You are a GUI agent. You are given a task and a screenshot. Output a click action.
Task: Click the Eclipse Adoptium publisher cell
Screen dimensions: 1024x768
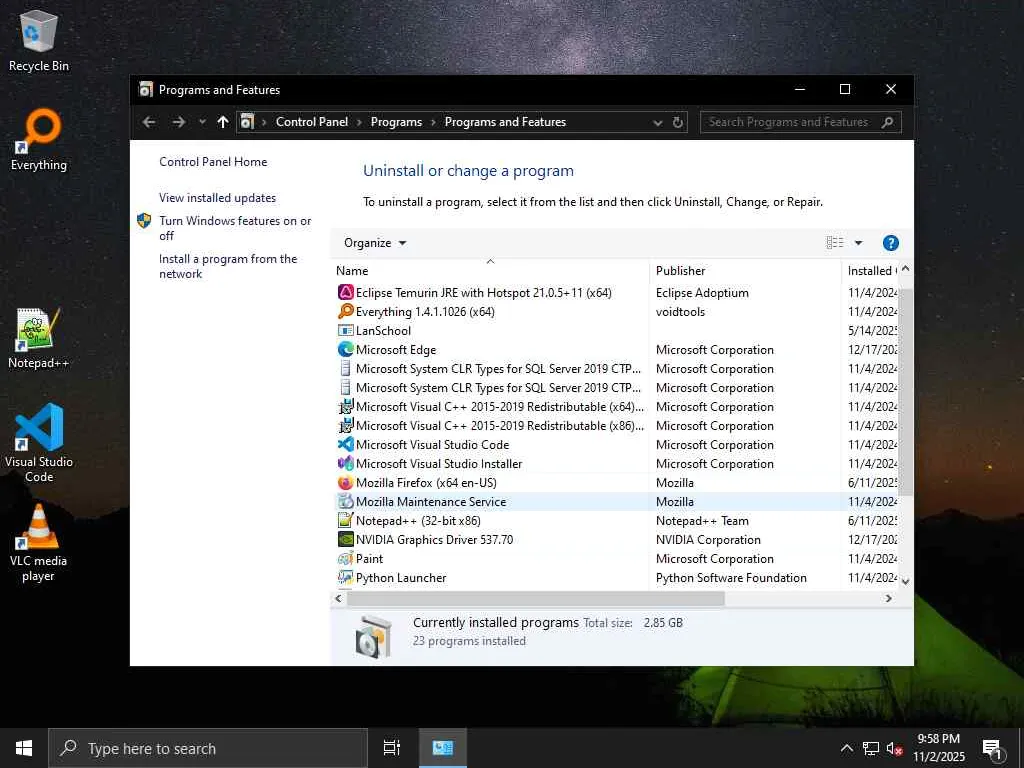(702, 293)
